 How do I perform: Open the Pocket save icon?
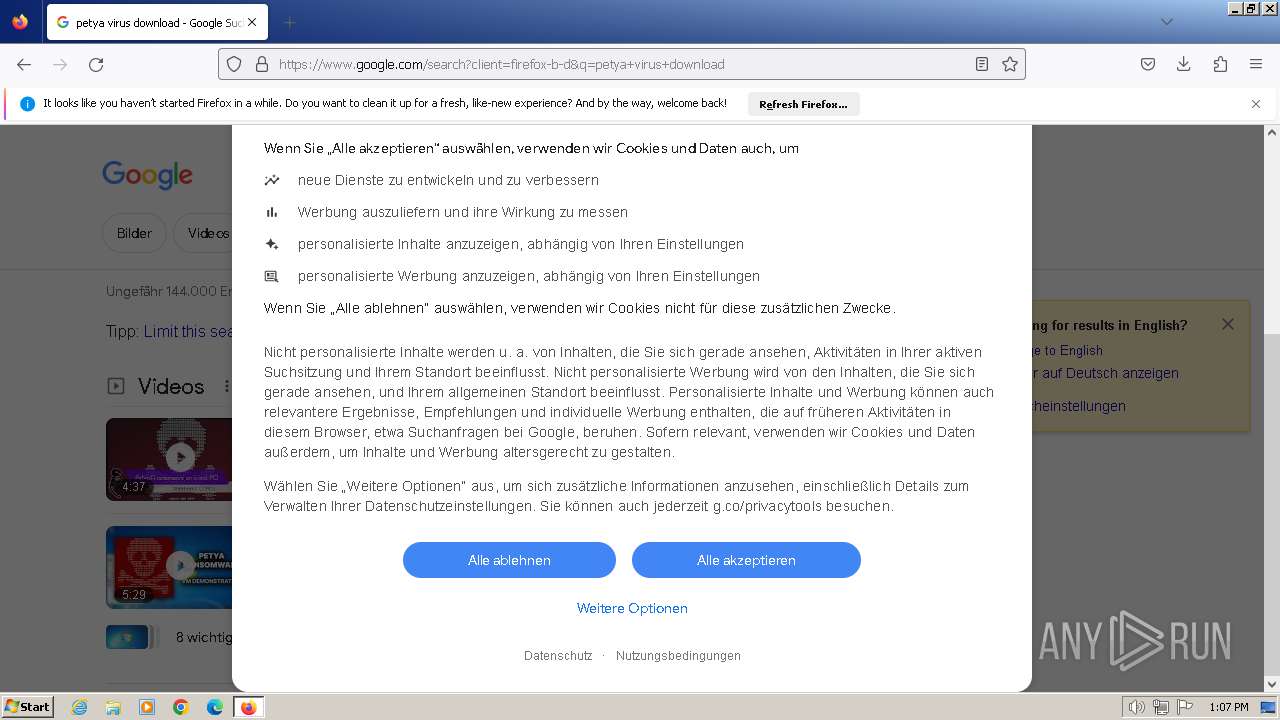click(x=1148, y=64)
